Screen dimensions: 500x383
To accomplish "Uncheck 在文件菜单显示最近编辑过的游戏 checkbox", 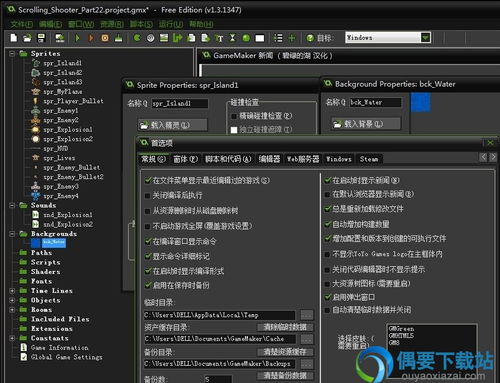I will coord(148,180).
